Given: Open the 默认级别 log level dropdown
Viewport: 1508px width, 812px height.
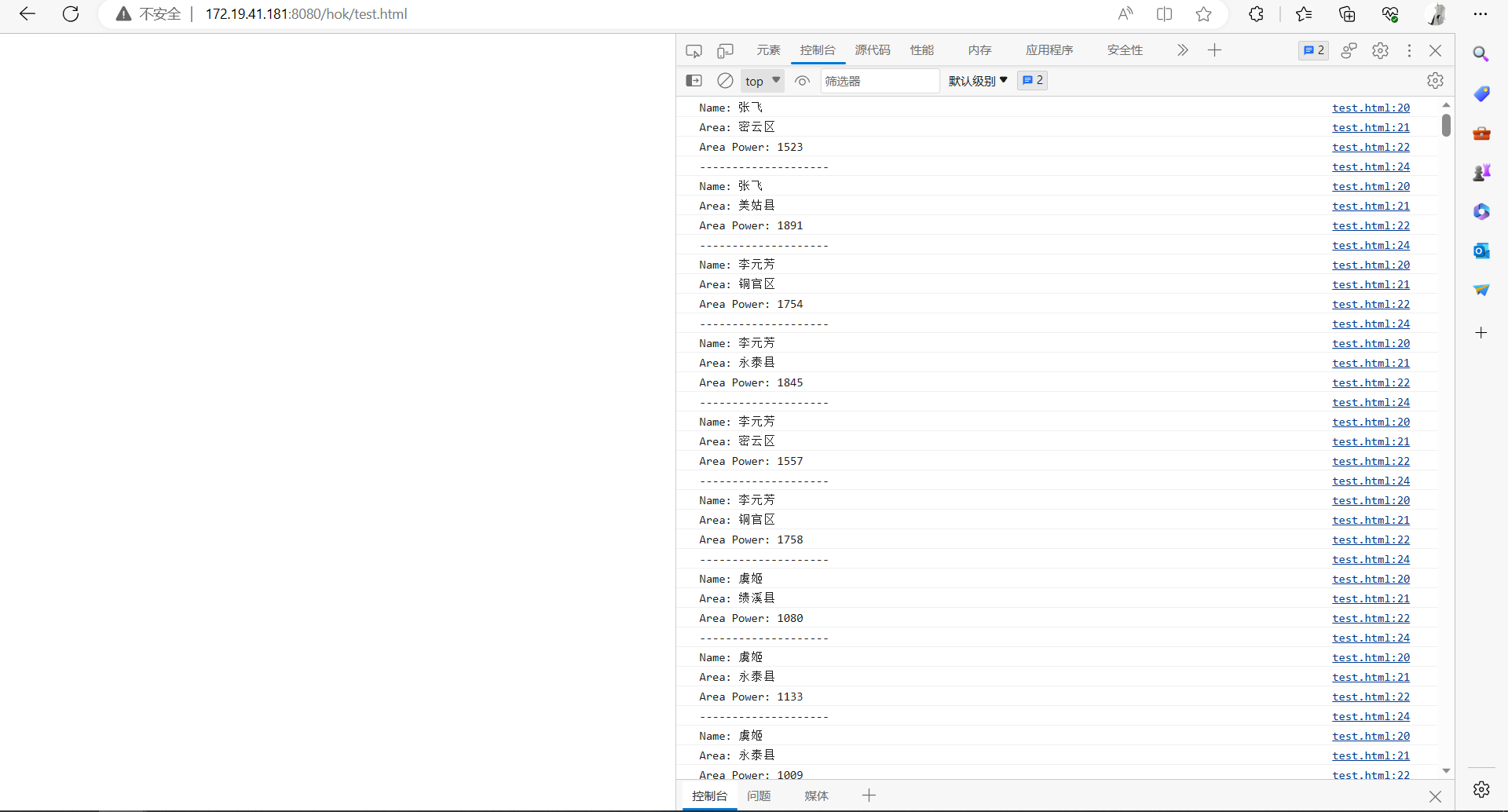Looking at the screenshot, I should [x=978, y=81].
